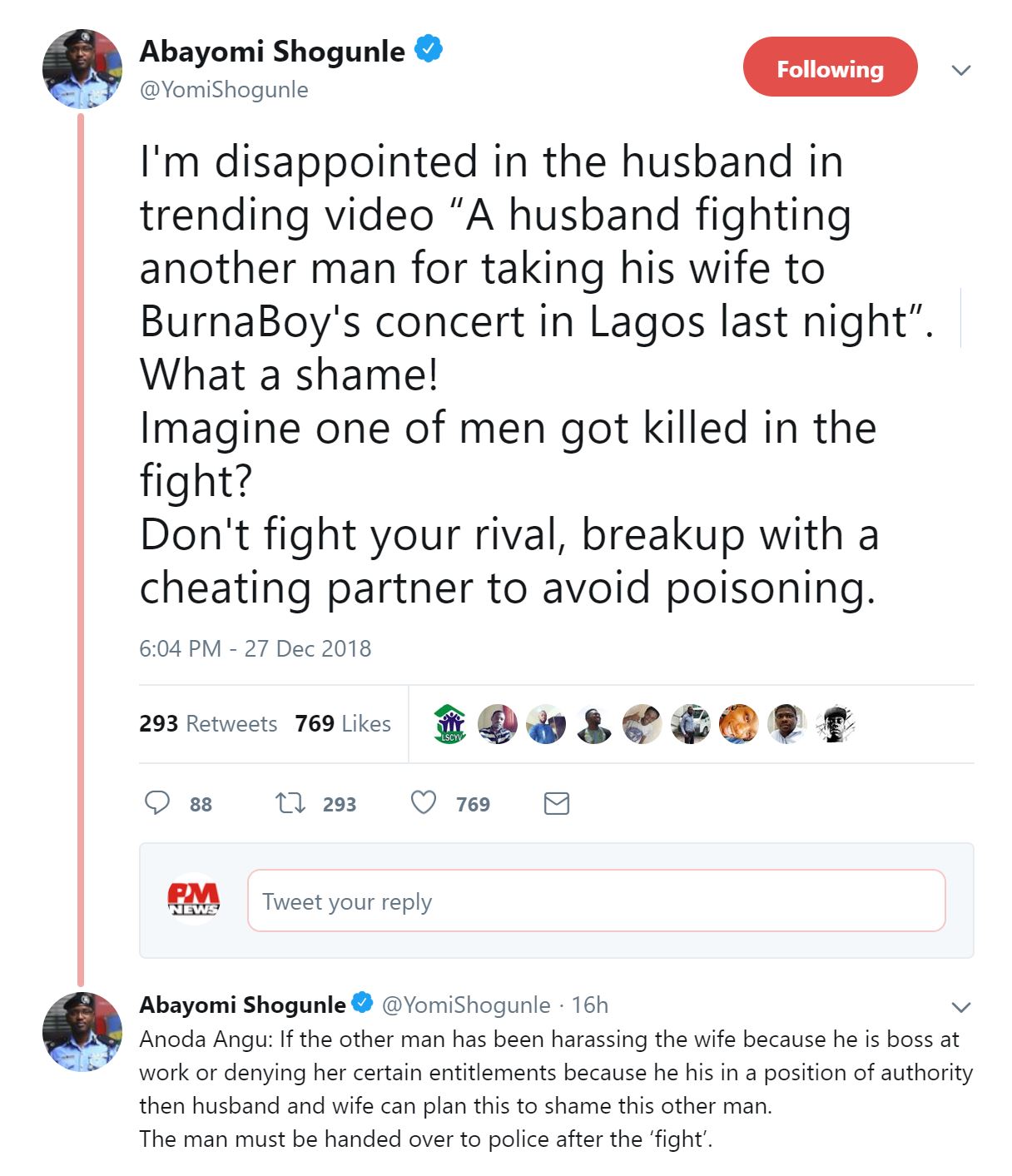
Task: Expand the main tweet options chevron
Action: tap(961, 70)
